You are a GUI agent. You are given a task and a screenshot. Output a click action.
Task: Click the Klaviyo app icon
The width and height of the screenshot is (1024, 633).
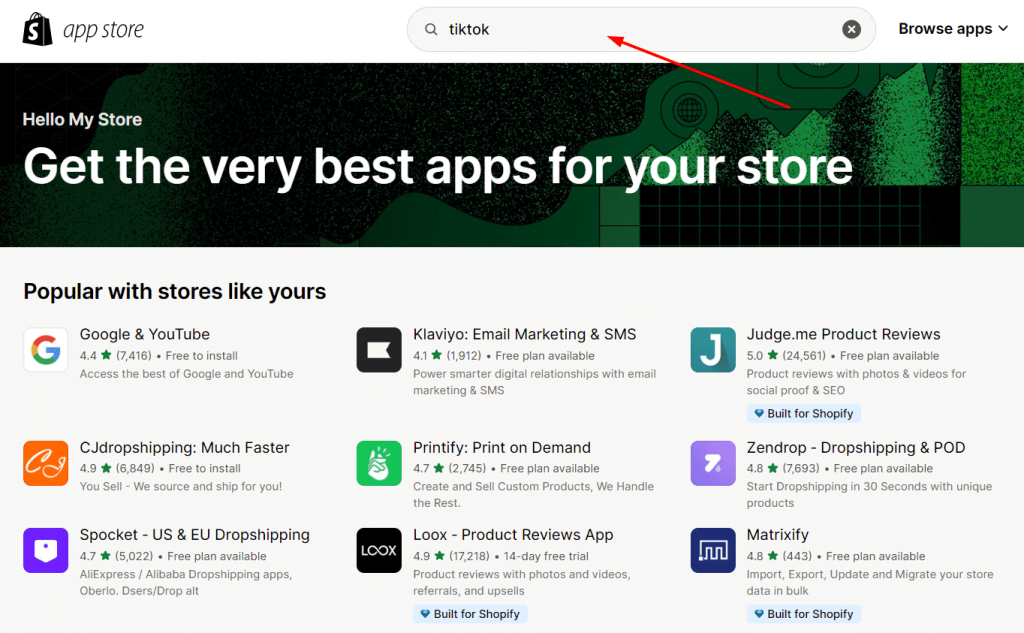[x=379, y=350]
